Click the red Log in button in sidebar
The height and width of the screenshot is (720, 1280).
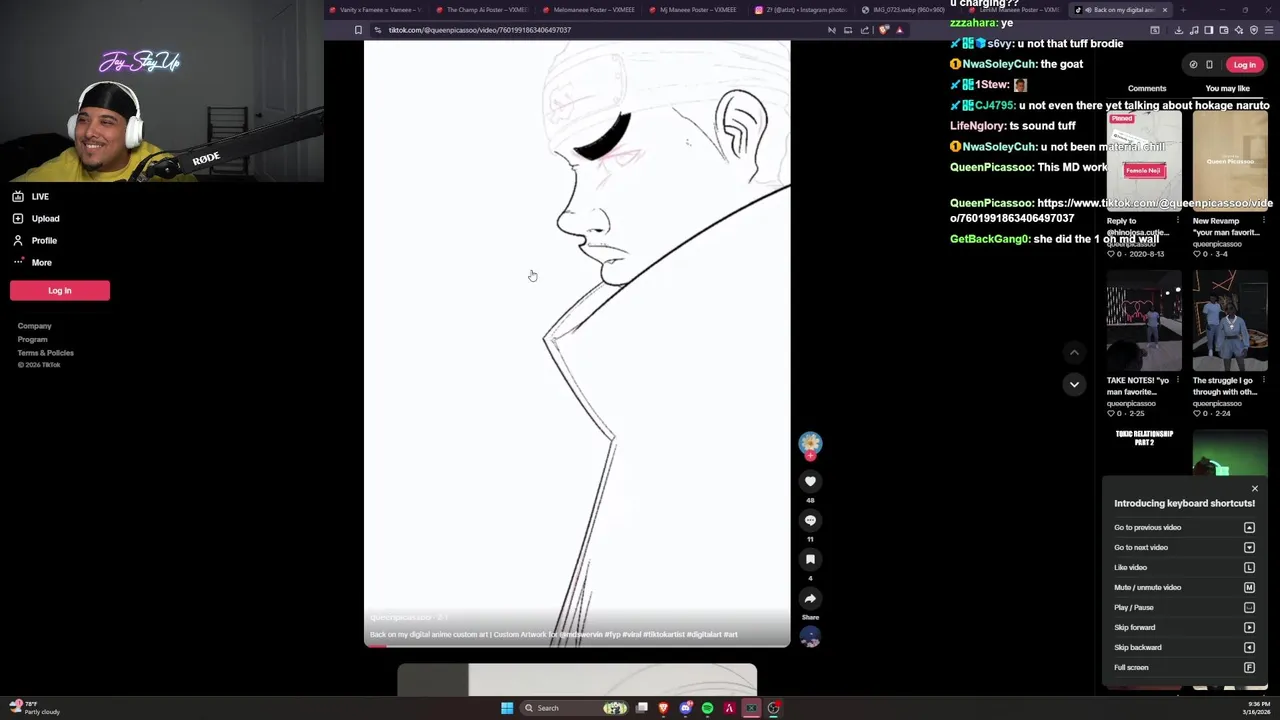click(x=60, y=290)
